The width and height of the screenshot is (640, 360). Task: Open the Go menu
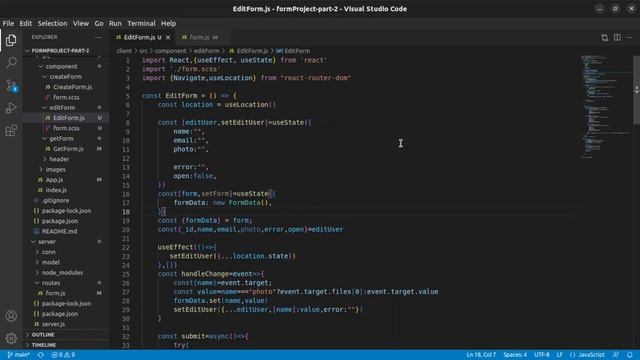(x=99, y=24)
